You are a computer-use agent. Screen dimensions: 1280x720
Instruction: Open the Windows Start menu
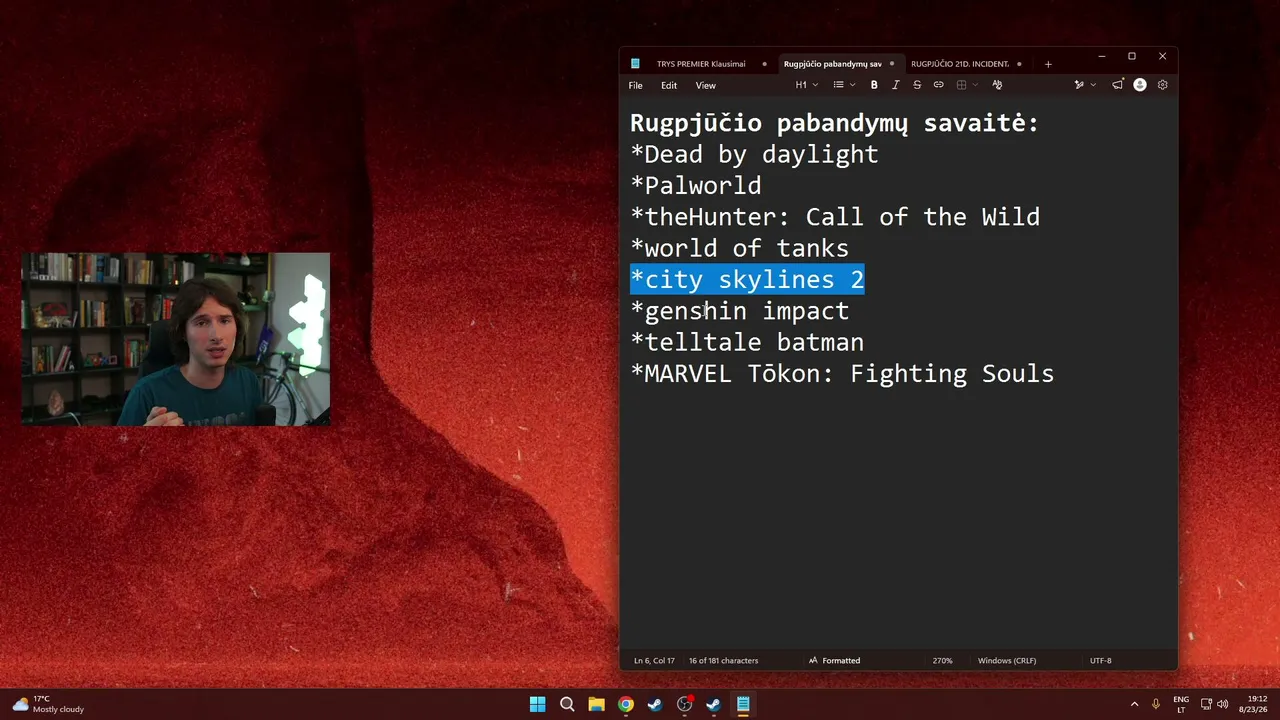pos(537,704)
